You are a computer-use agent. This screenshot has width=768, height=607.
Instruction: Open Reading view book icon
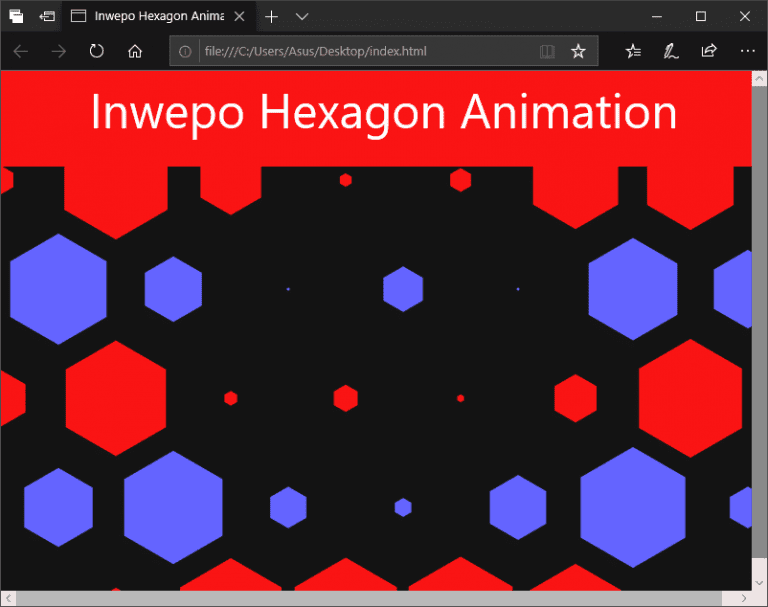(546, 51)
